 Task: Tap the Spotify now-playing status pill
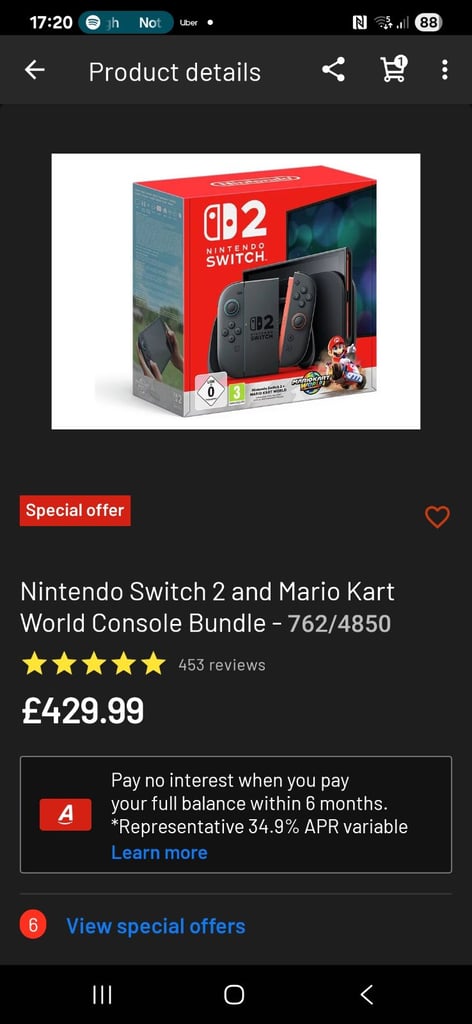click(126, 22)
